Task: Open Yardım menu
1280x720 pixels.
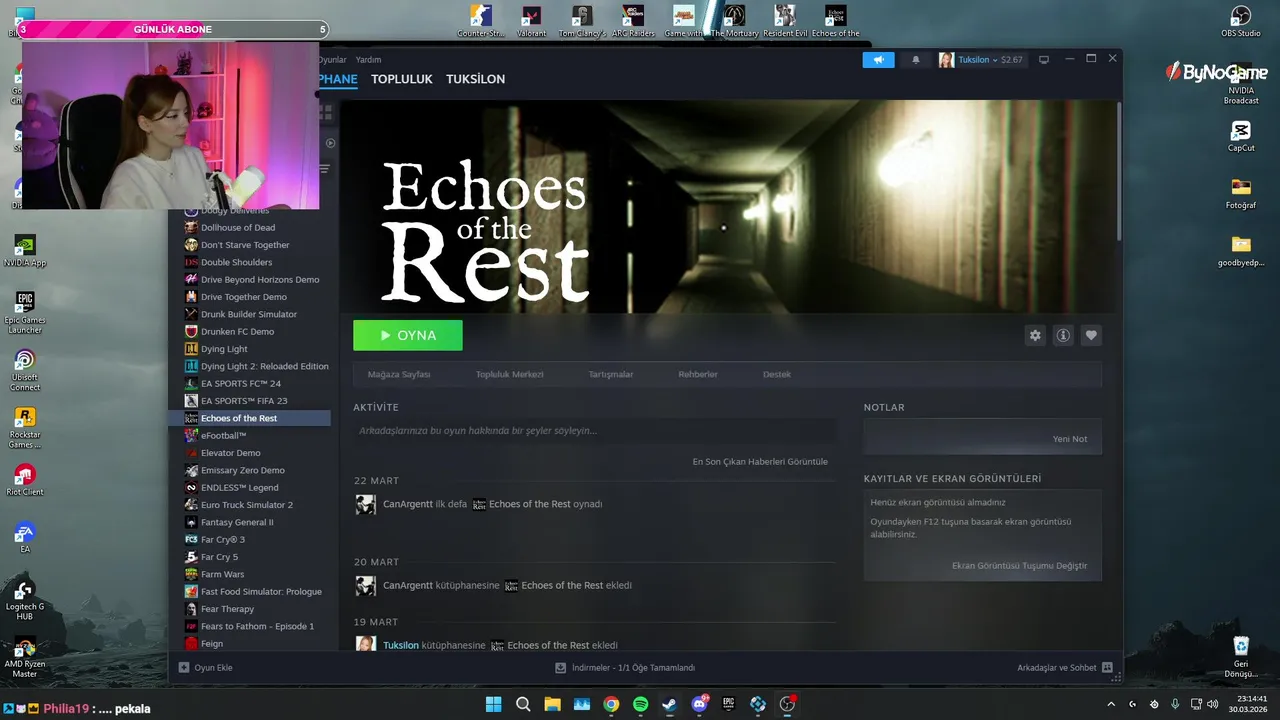Action: (x=368, y=60)
